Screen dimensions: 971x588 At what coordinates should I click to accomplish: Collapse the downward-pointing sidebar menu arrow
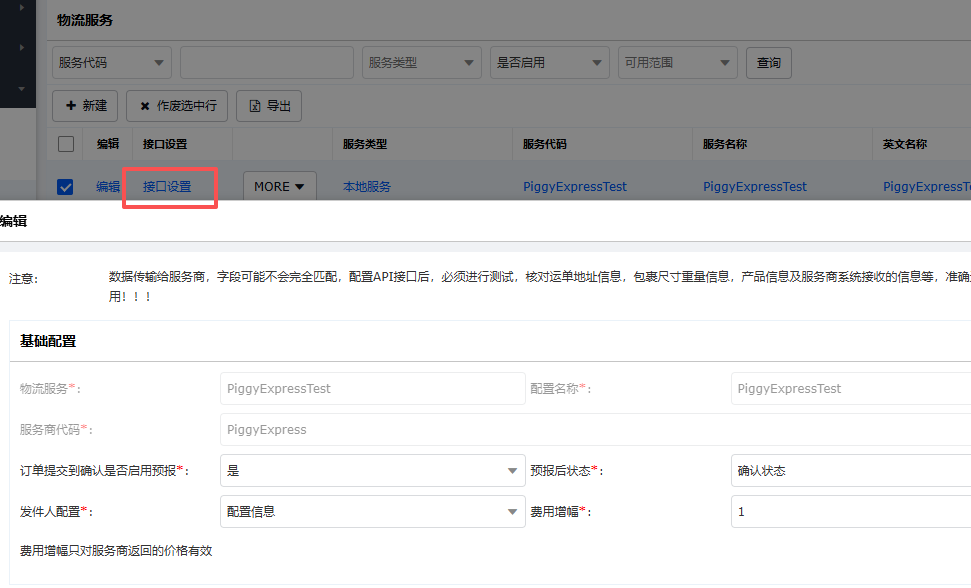tap(21, 89)
